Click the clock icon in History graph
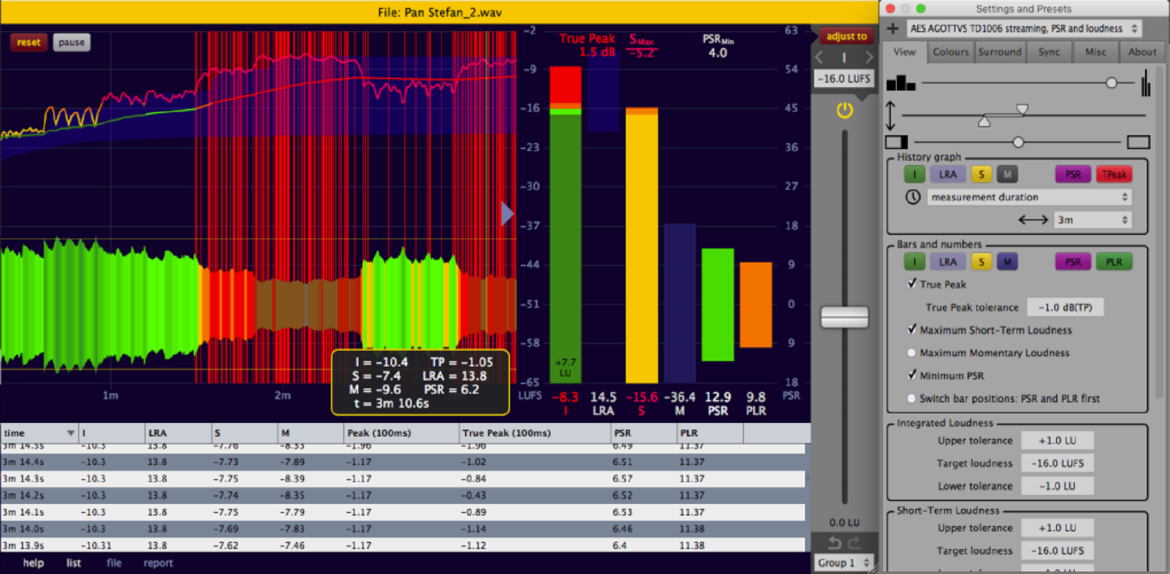 click(913, 198)
